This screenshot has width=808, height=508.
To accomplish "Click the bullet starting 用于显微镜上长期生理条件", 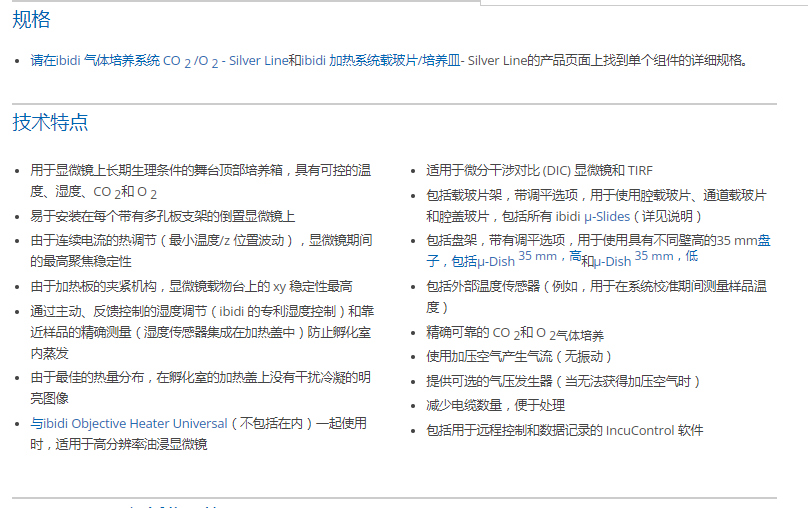I will (200, 181).
